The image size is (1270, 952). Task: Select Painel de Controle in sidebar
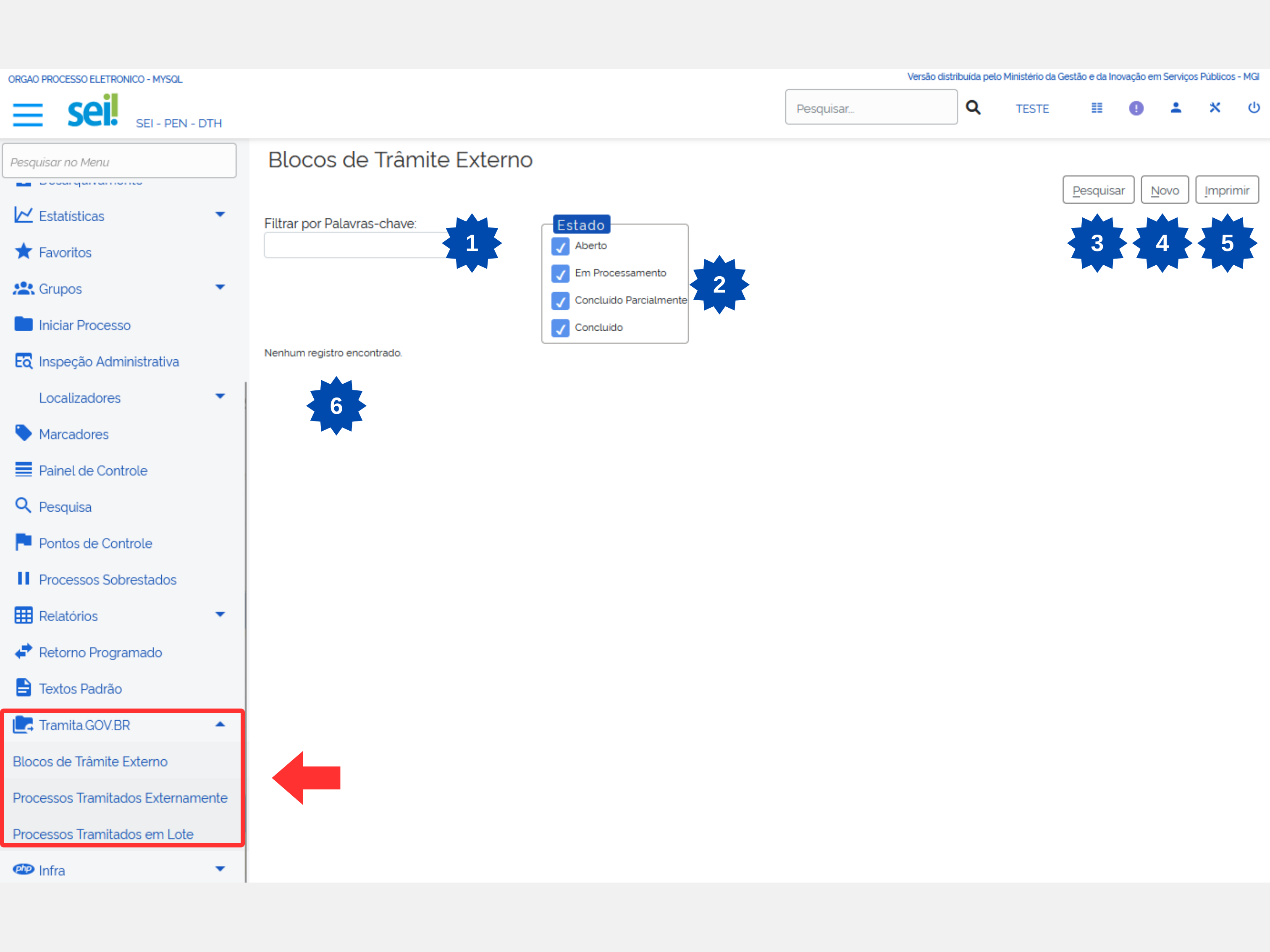[93, 471]
